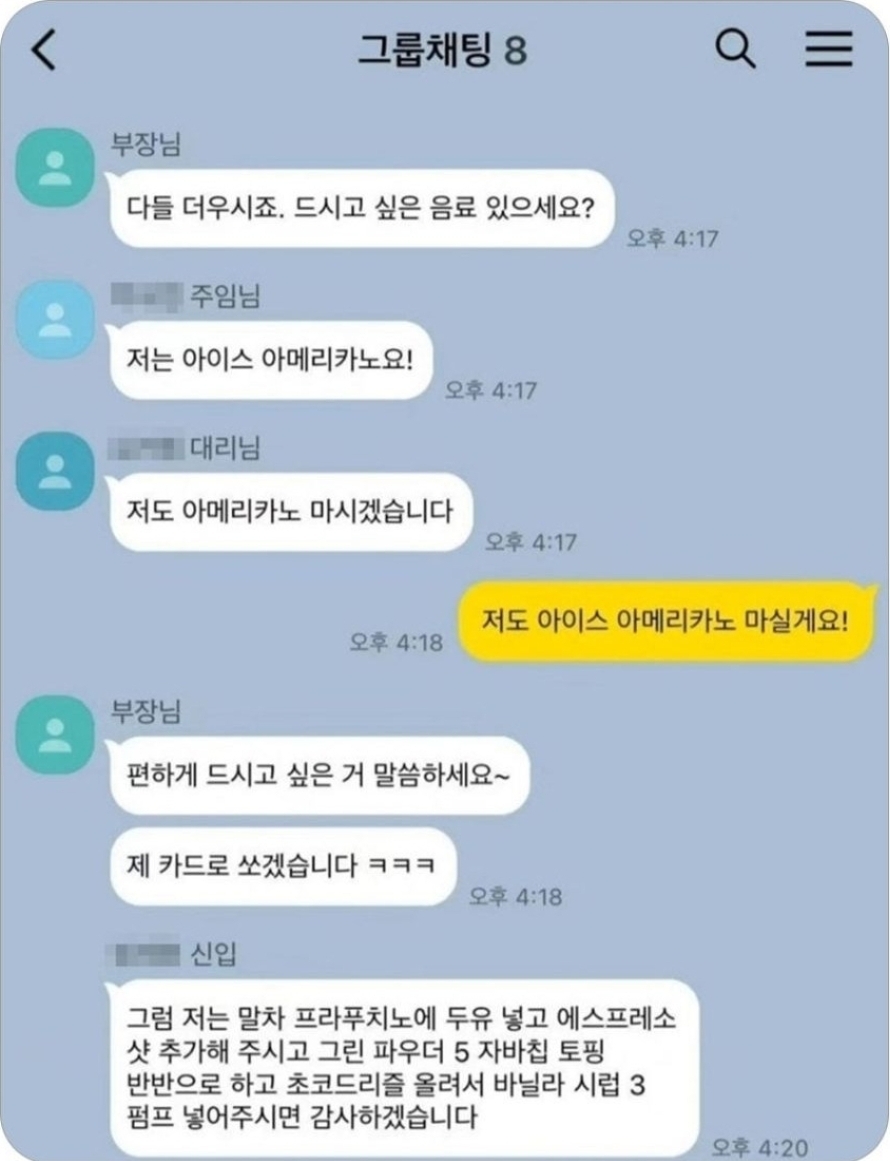890x1161 pixels.
Task: Tap the 편하게 드시고 싶은 거 말씀하세요 bubble
Action: (318, 775)
